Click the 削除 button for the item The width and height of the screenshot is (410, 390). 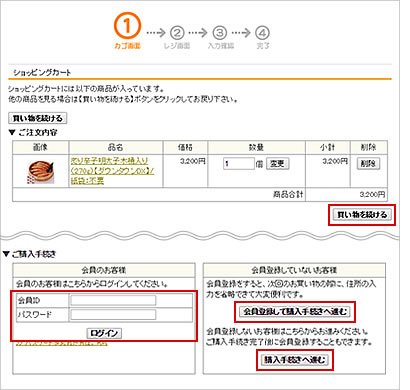368,163
